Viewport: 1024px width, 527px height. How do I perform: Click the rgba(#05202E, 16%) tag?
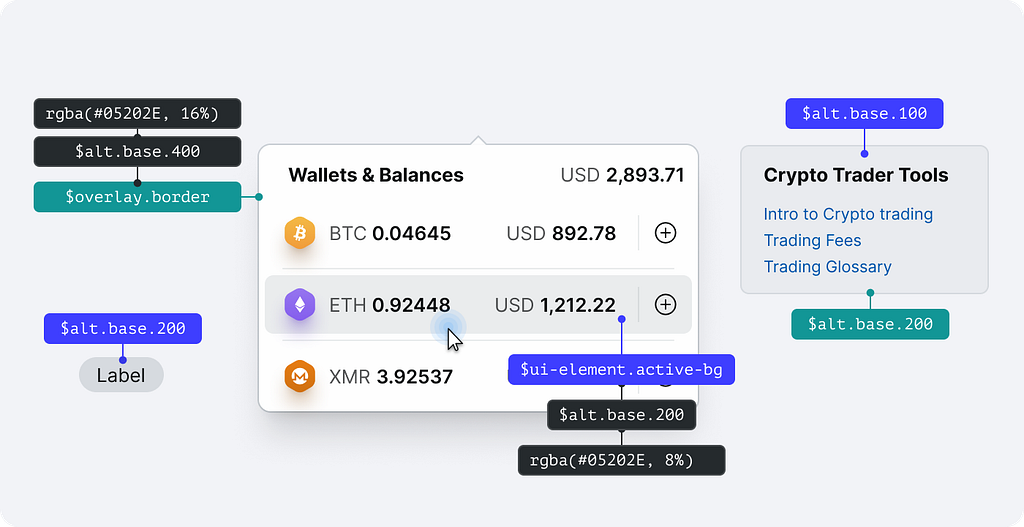click(137, 113)
